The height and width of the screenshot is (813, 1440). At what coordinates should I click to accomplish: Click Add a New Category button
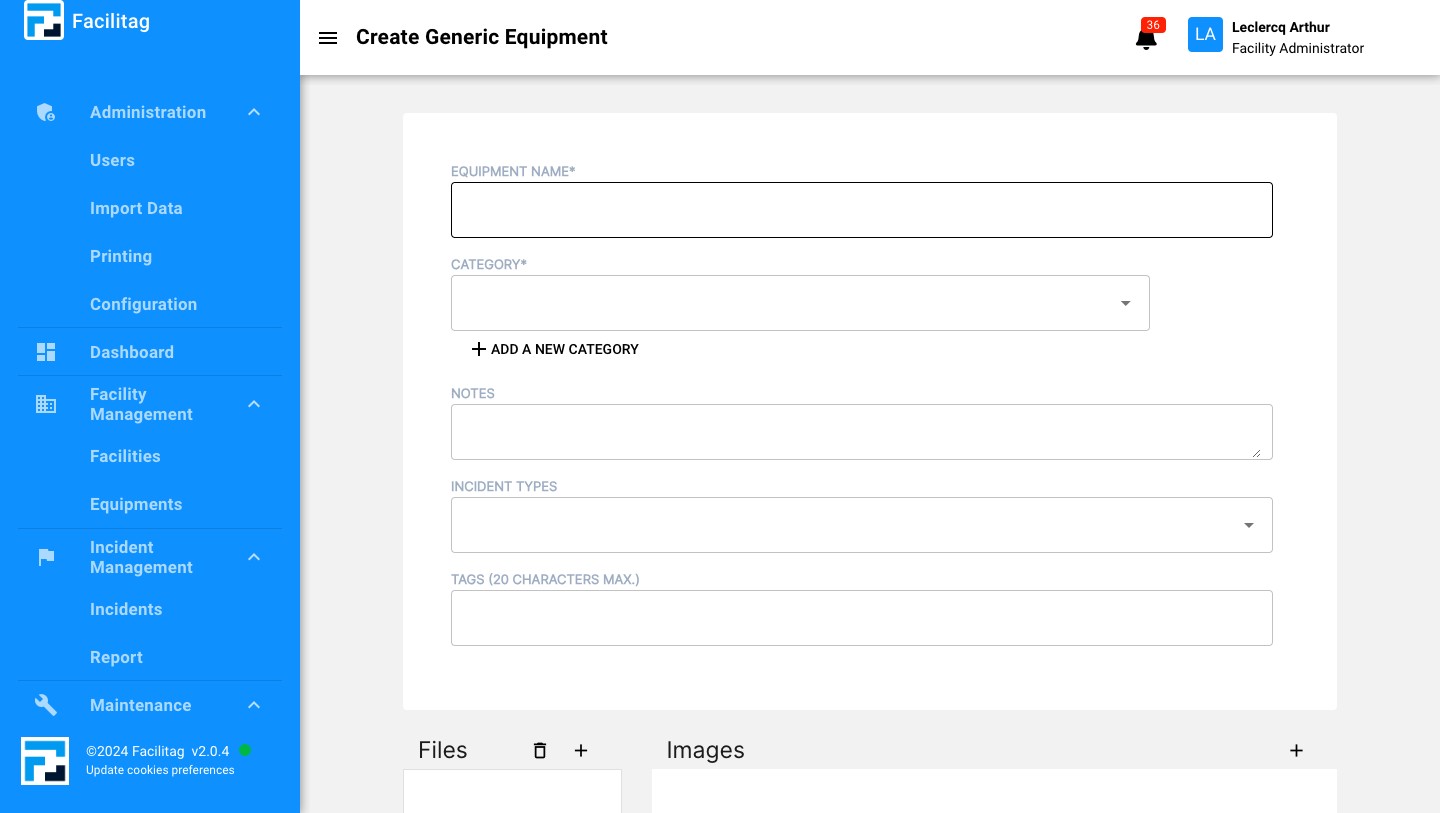pyautogui.click(x=555, y=349)
